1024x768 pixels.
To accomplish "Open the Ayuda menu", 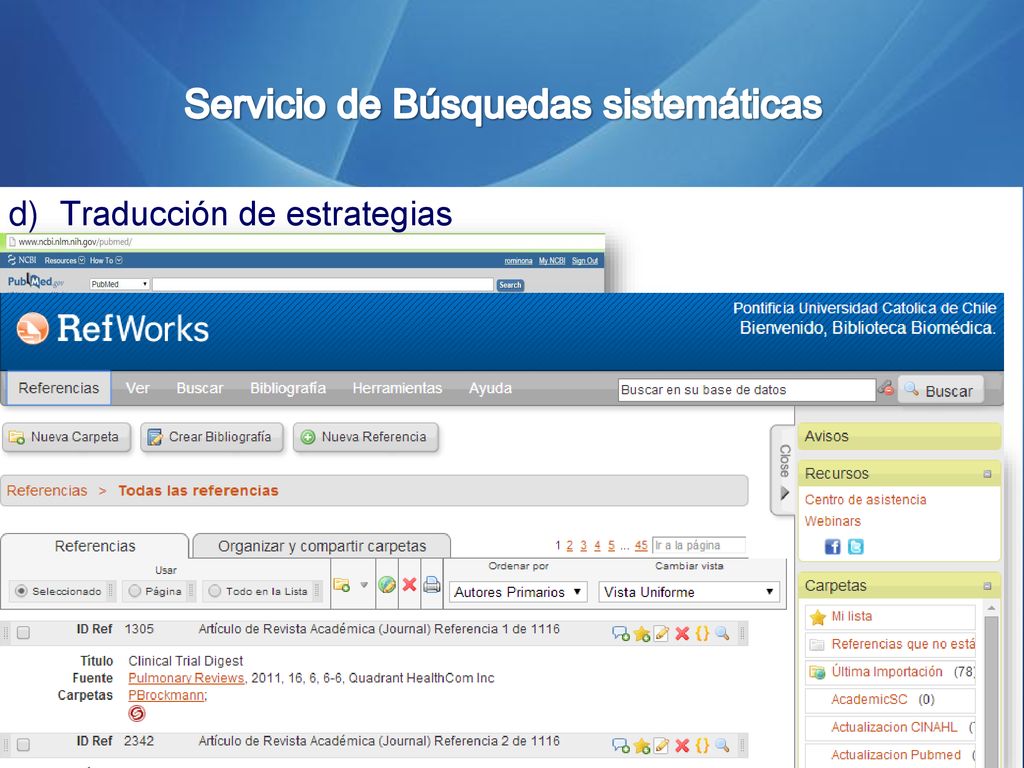I will click(490, 388).
